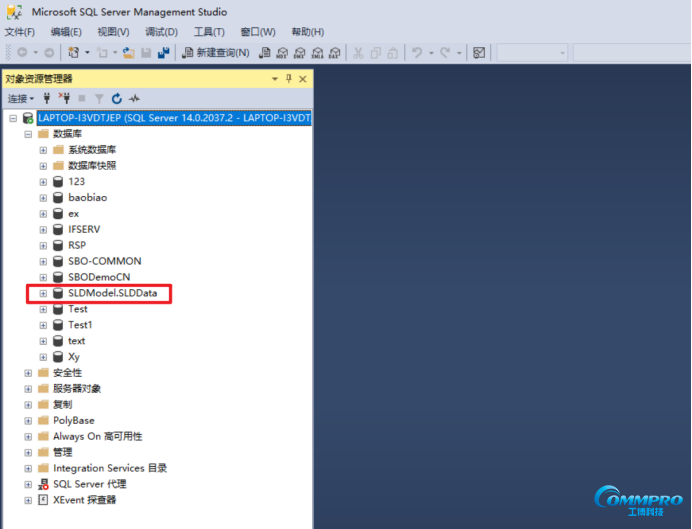The height and width of the screenshot is (529, 692).
Task: Close the Object Explorer panel
Action: (303, 78)
